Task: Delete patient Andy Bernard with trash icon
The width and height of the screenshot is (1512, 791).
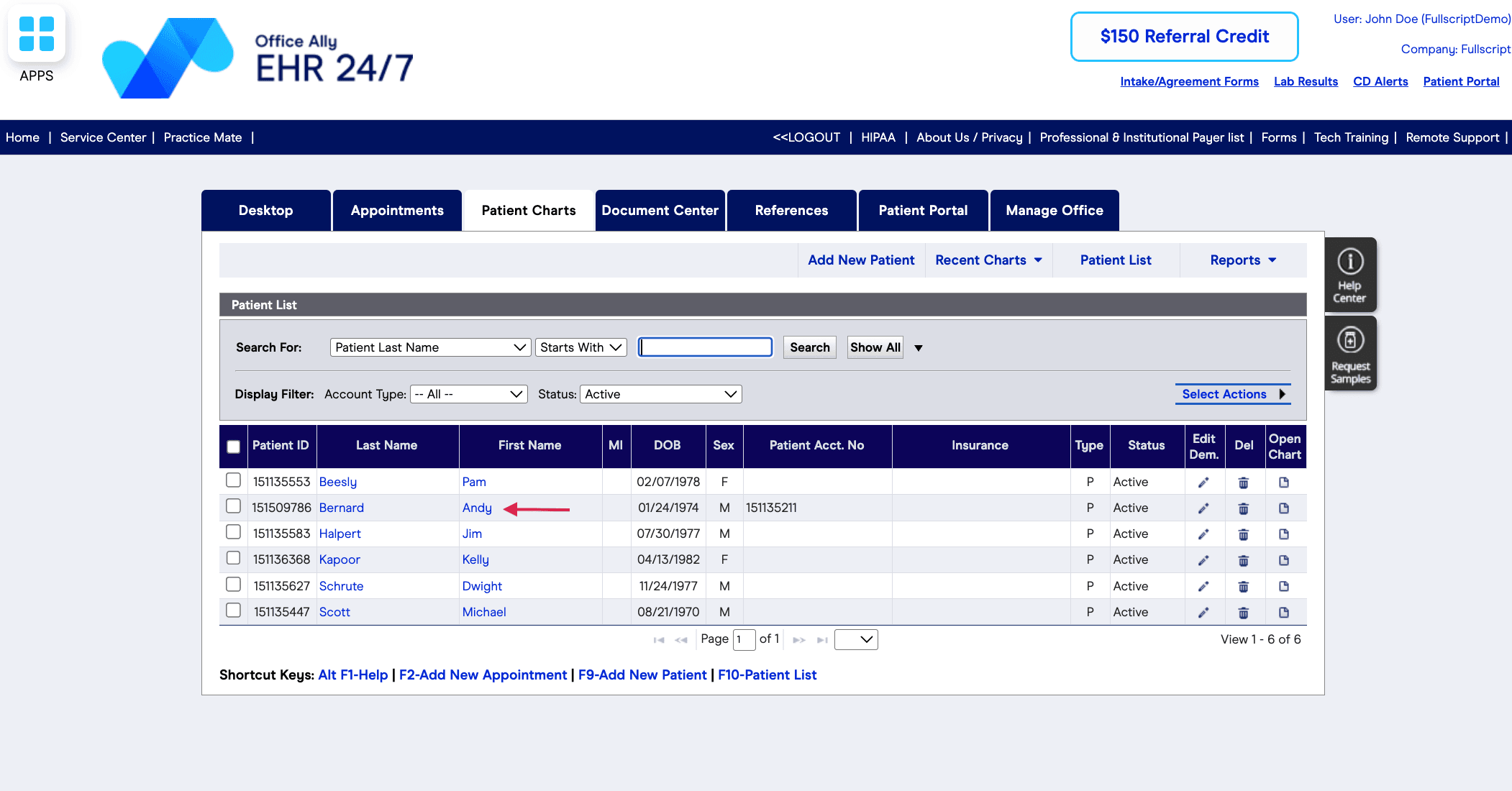Action: pyautogui.click(x=1244, y=508)
